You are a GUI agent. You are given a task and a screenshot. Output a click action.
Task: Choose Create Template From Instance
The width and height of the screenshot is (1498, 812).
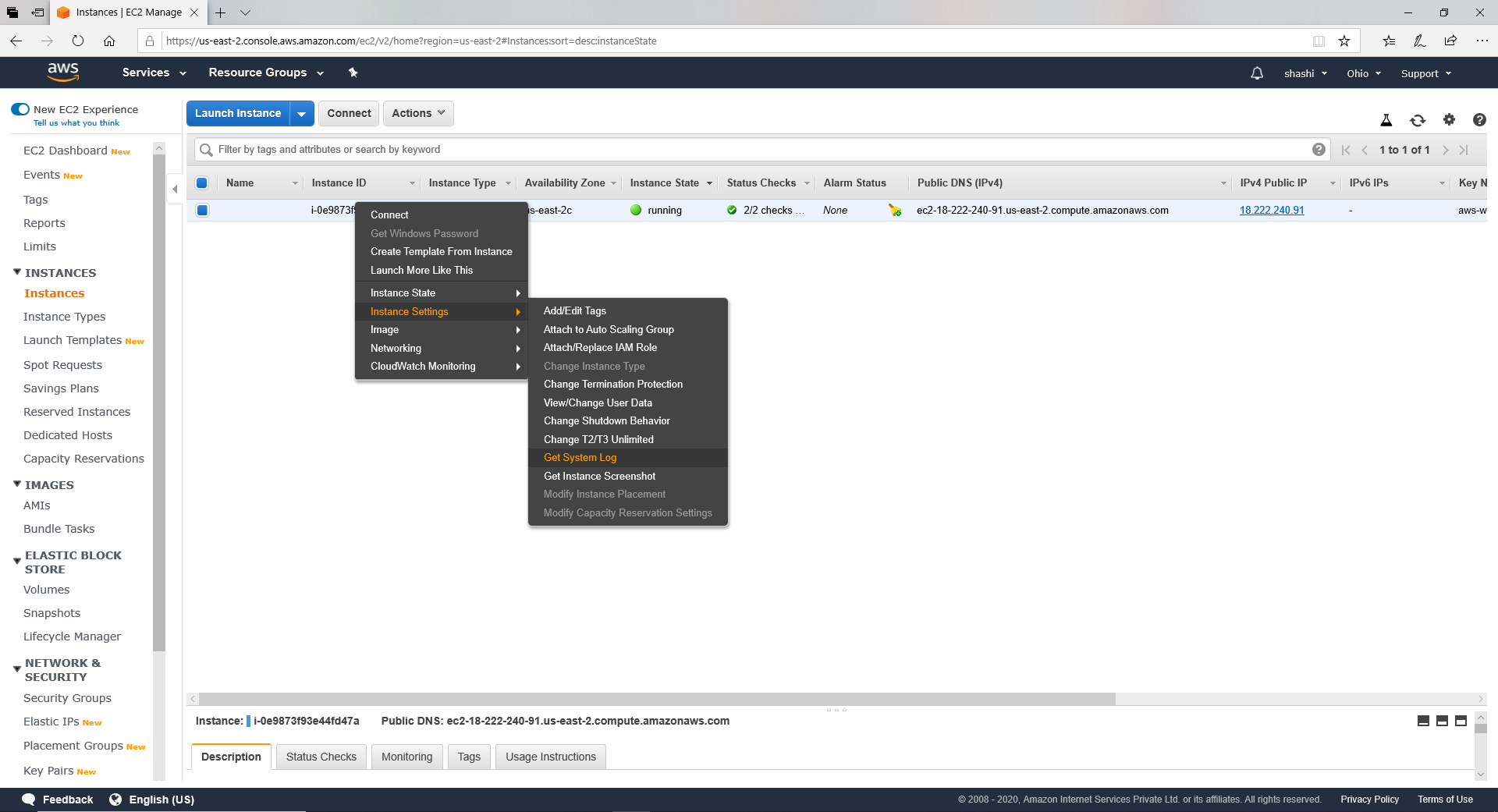(x=441, y=251)
